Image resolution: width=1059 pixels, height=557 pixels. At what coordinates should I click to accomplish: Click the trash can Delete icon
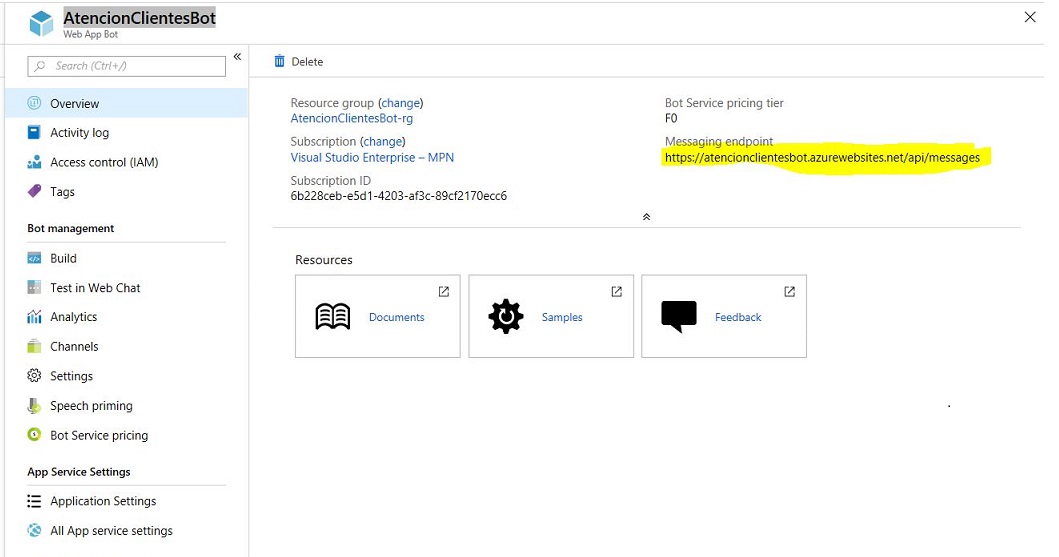pyautogui.click(x=279, y=61)
